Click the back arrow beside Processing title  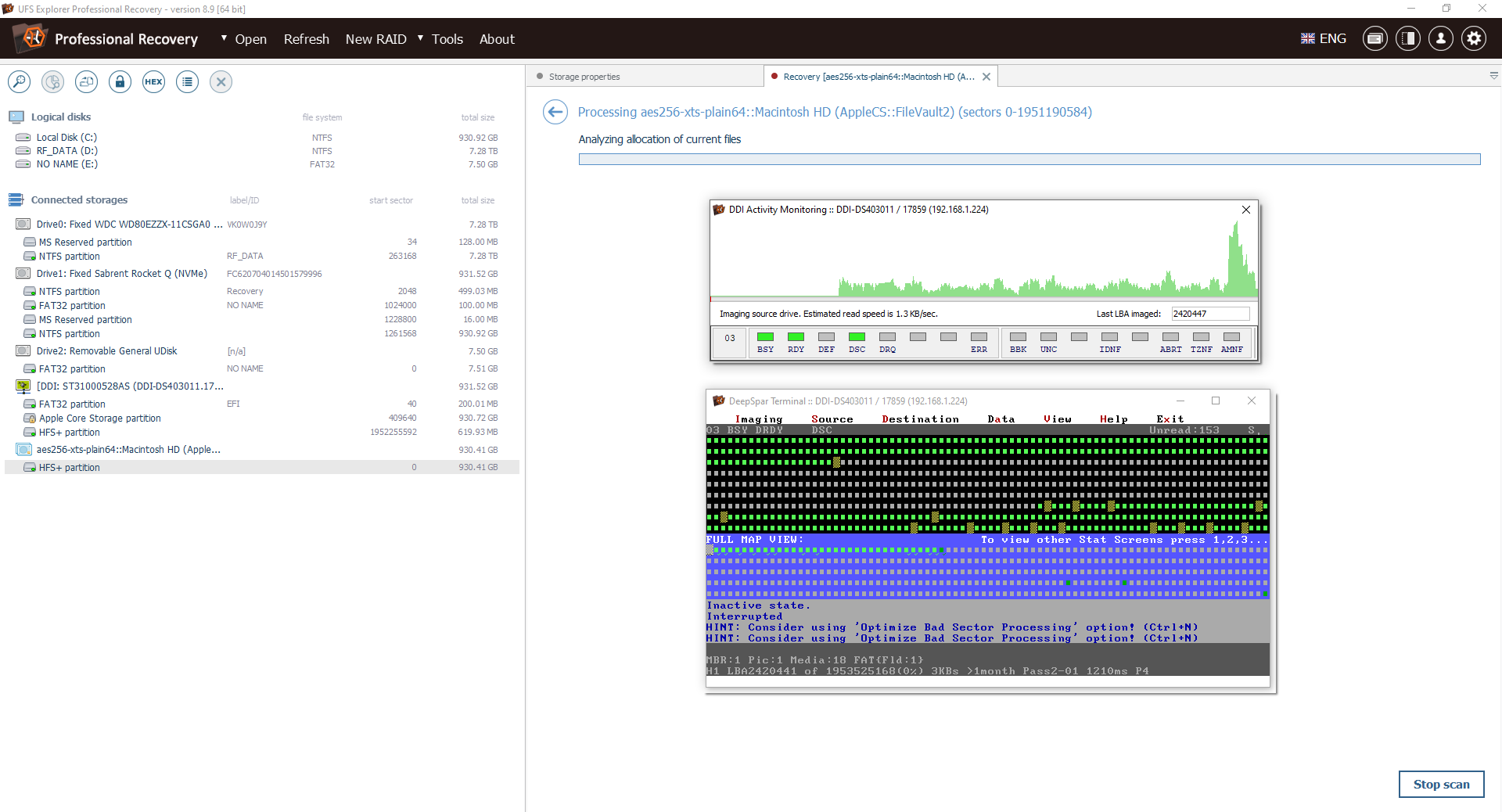tap(555, 112)
